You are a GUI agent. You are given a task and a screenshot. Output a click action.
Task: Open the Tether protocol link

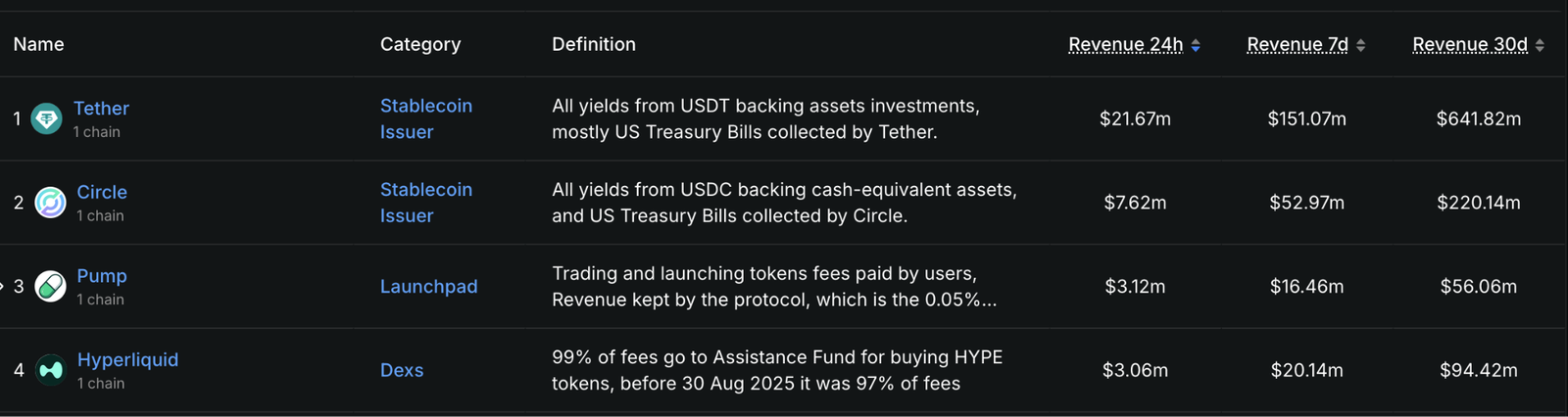(101, 109)
